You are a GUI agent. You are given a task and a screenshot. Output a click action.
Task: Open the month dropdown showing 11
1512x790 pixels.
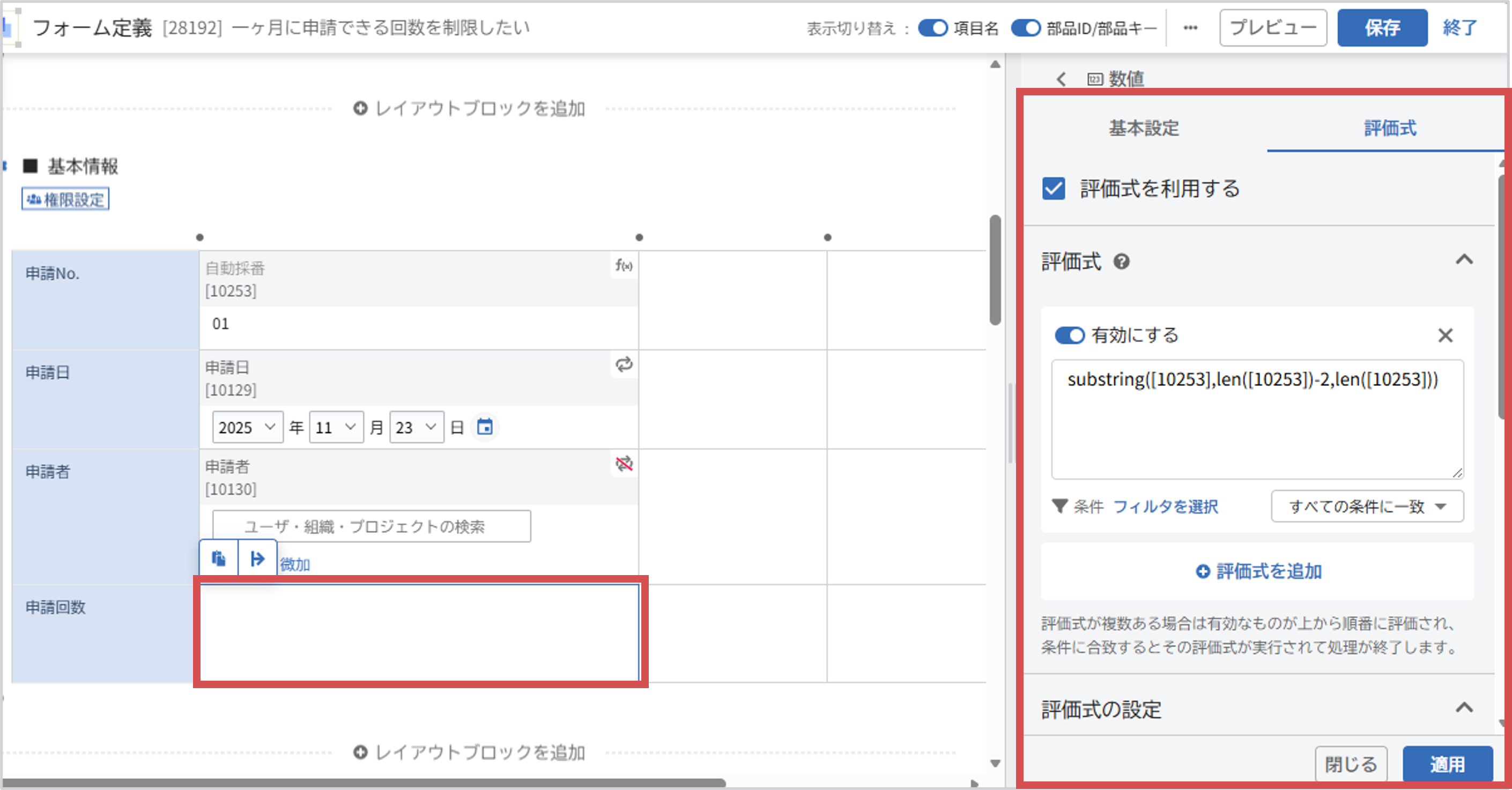click(336, 427)
